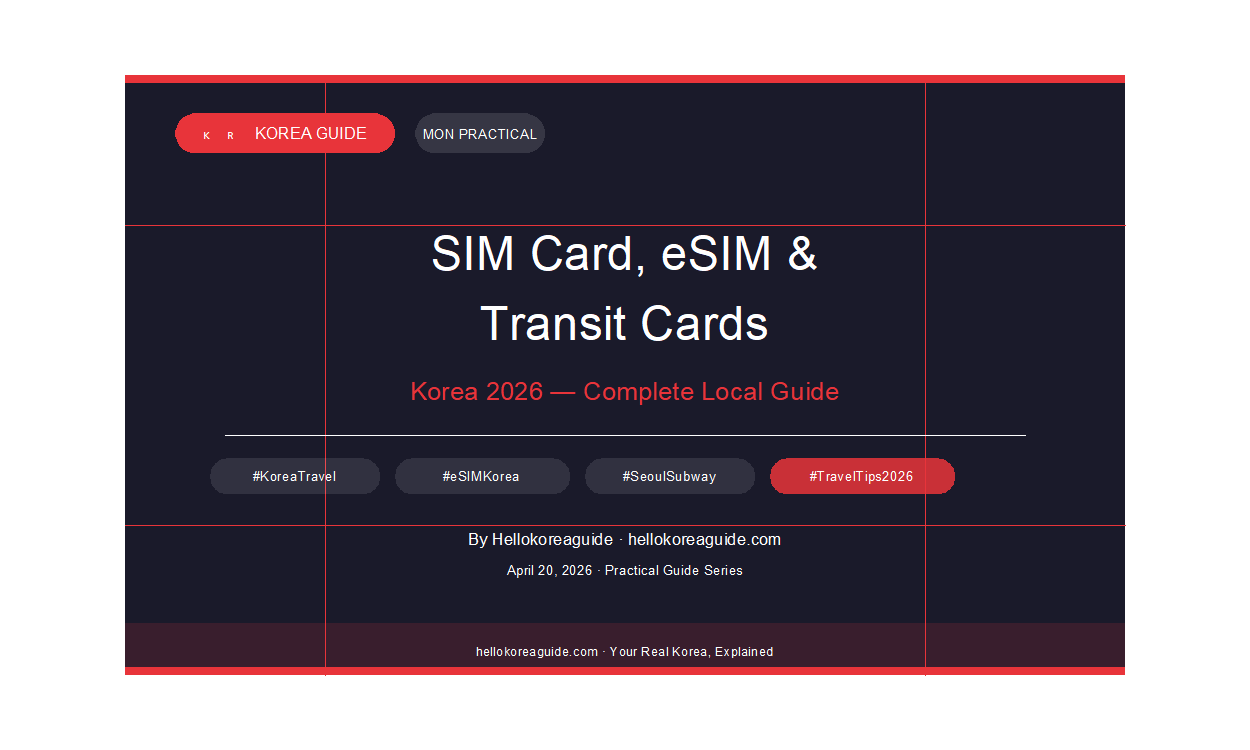Click the #KoreaTravel hashtag pill
Image resolution: width=1250 pixels, height=750 pixels.
(295, 477)
